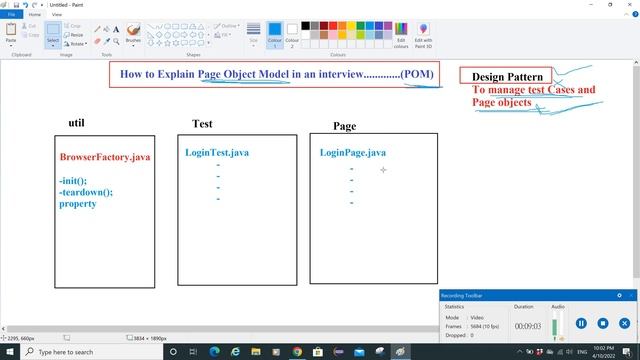The image size is (640, 360).
Task: Click the Redo arrow
Action: point(34,5)
